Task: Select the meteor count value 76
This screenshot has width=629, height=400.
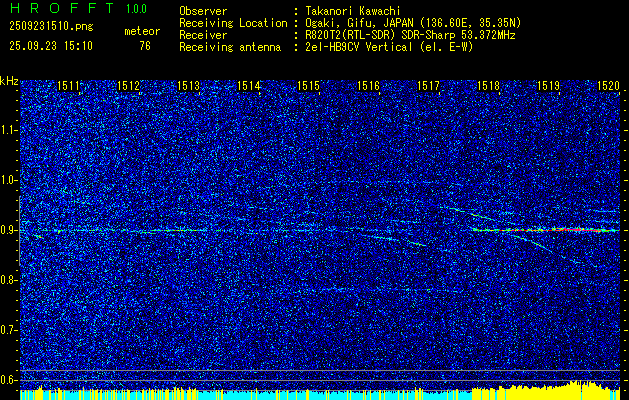Action: [145, 46]
